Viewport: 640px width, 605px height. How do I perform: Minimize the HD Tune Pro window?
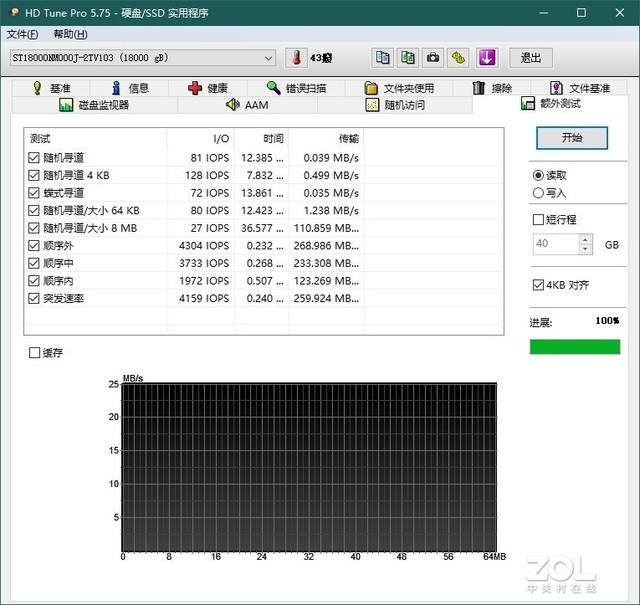[x=543, y=13]
